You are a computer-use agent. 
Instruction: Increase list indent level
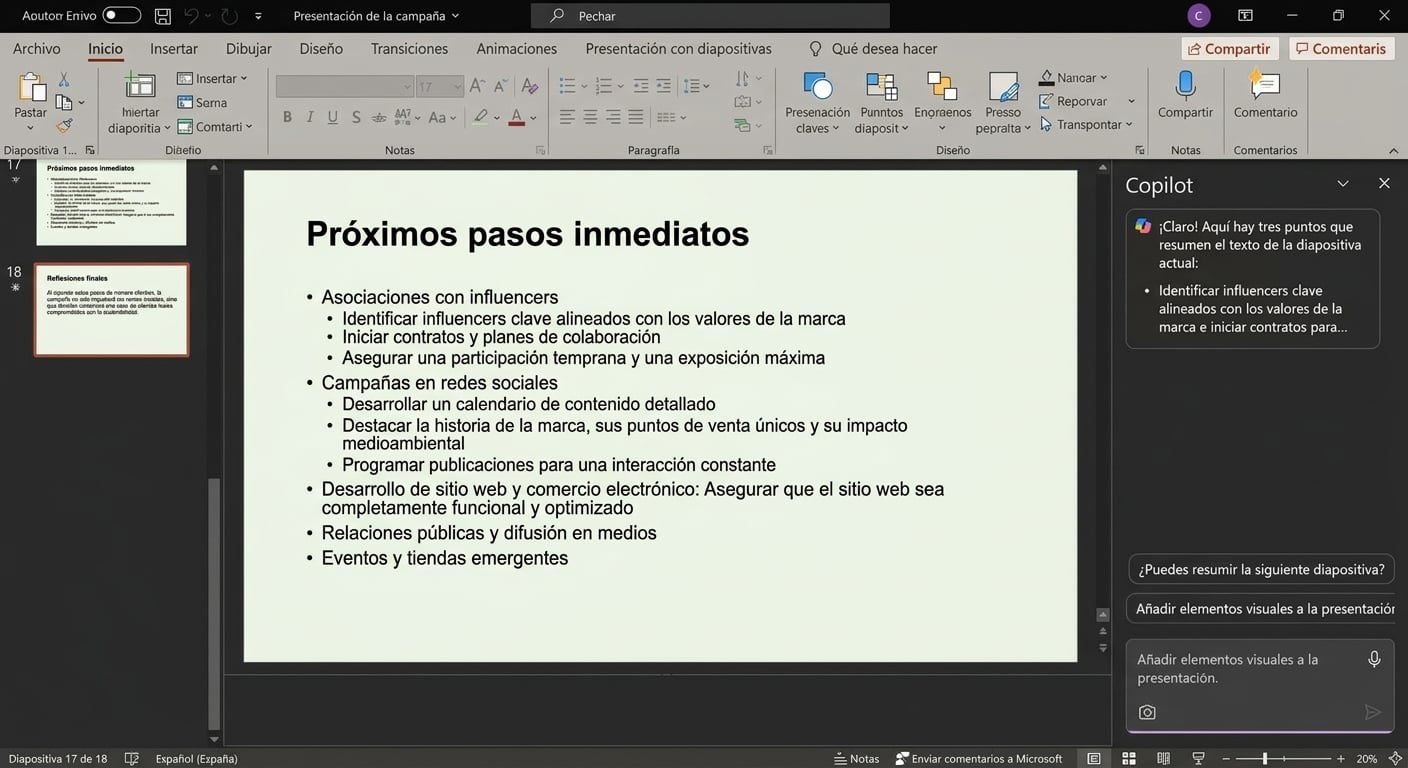(x=664, y=86)
